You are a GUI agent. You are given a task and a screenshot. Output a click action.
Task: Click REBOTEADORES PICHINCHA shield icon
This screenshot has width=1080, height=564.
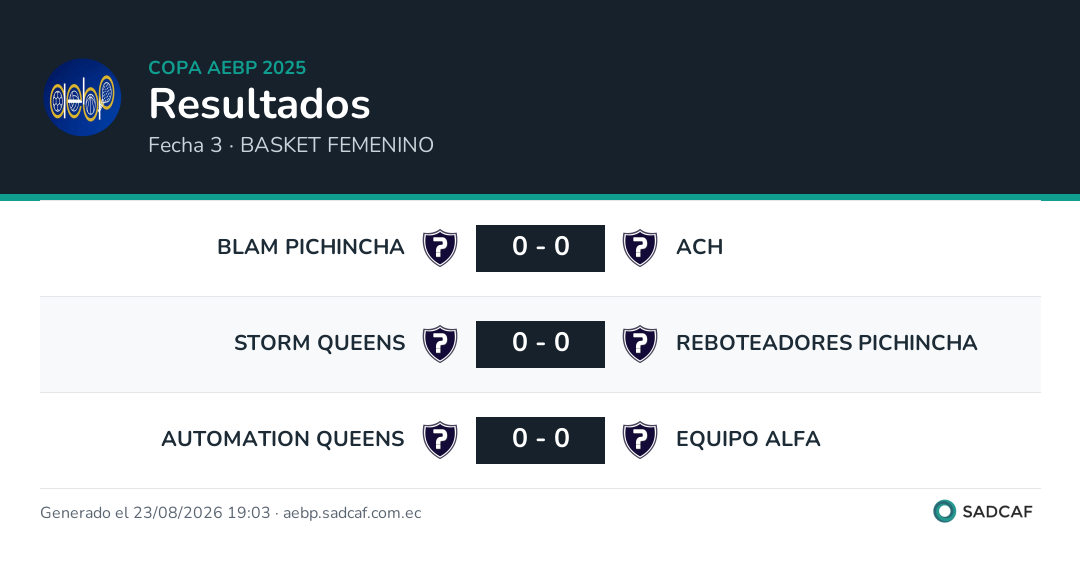pos(640,344)
